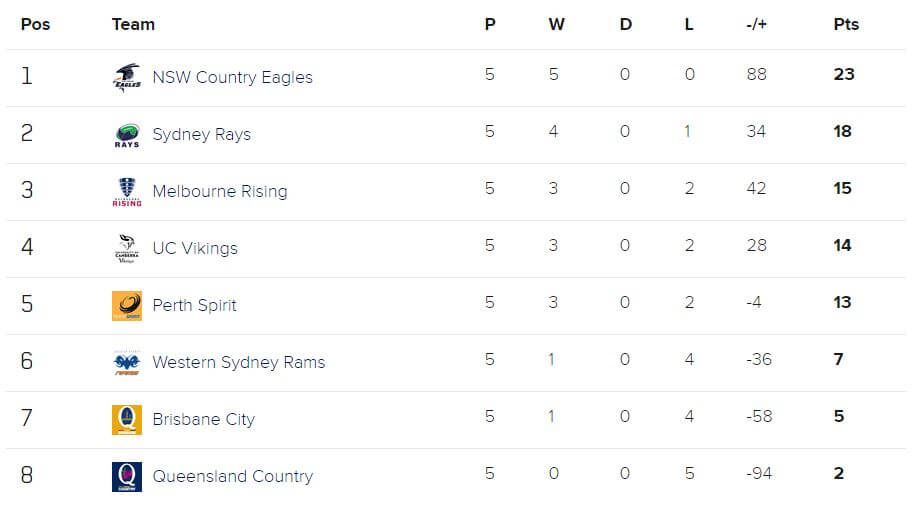Click the Sydney Rays team logo
The image size is (915, 506).
[127, 134]
